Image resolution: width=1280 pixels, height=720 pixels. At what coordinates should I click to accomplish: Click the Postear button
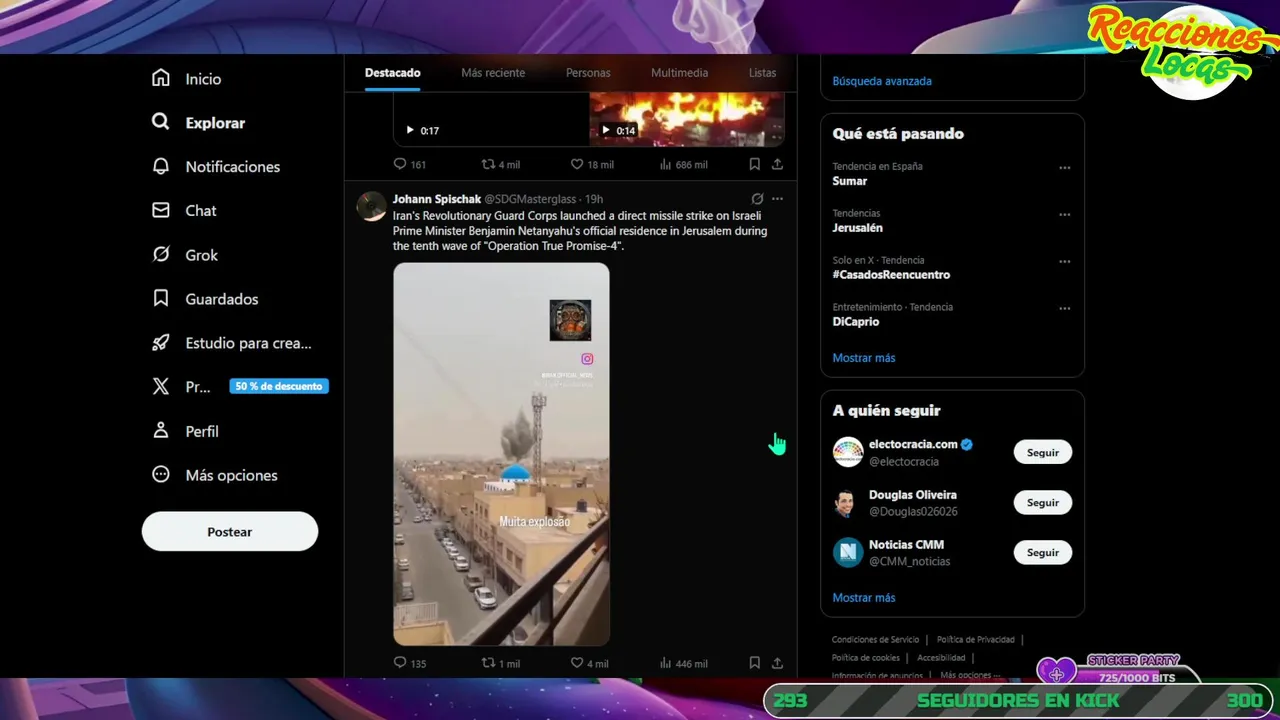pos(230,532)
